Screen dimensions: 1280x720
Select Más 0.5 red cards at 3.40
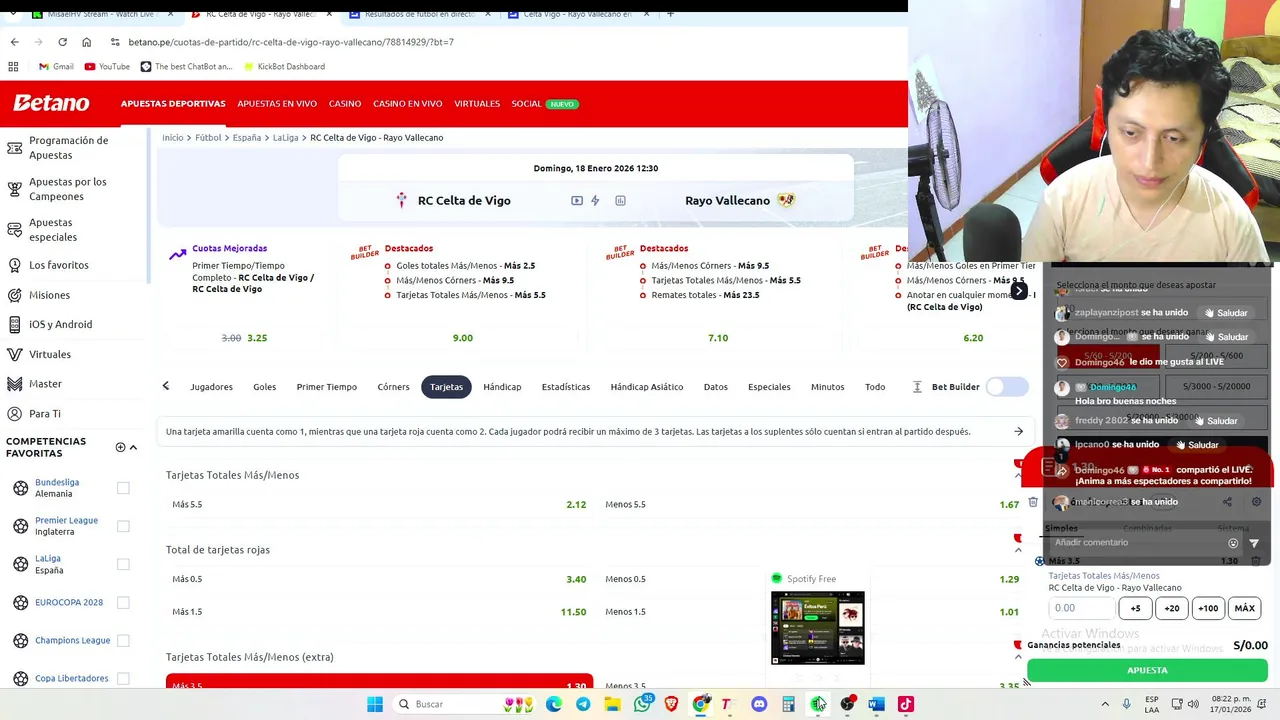click(379, 579)
